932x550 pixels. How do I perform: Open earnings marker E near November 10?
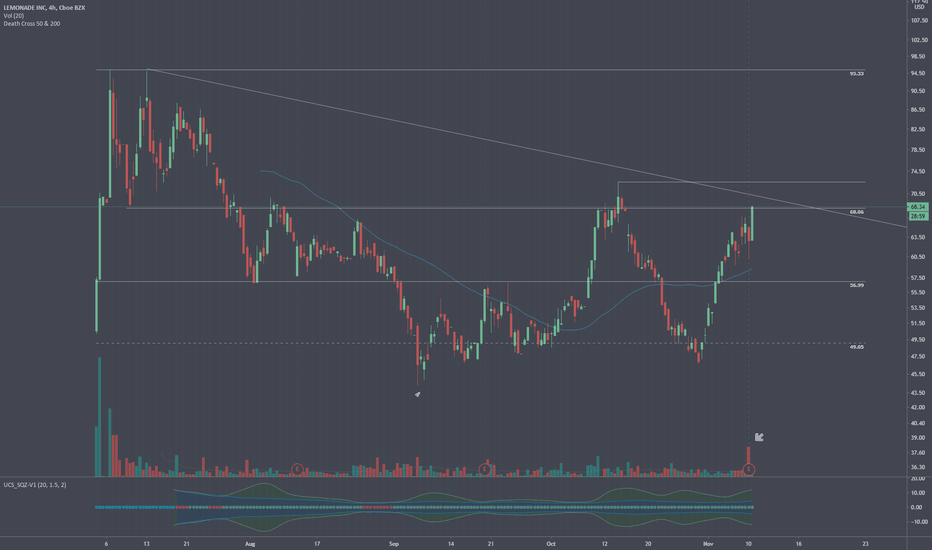749,470
